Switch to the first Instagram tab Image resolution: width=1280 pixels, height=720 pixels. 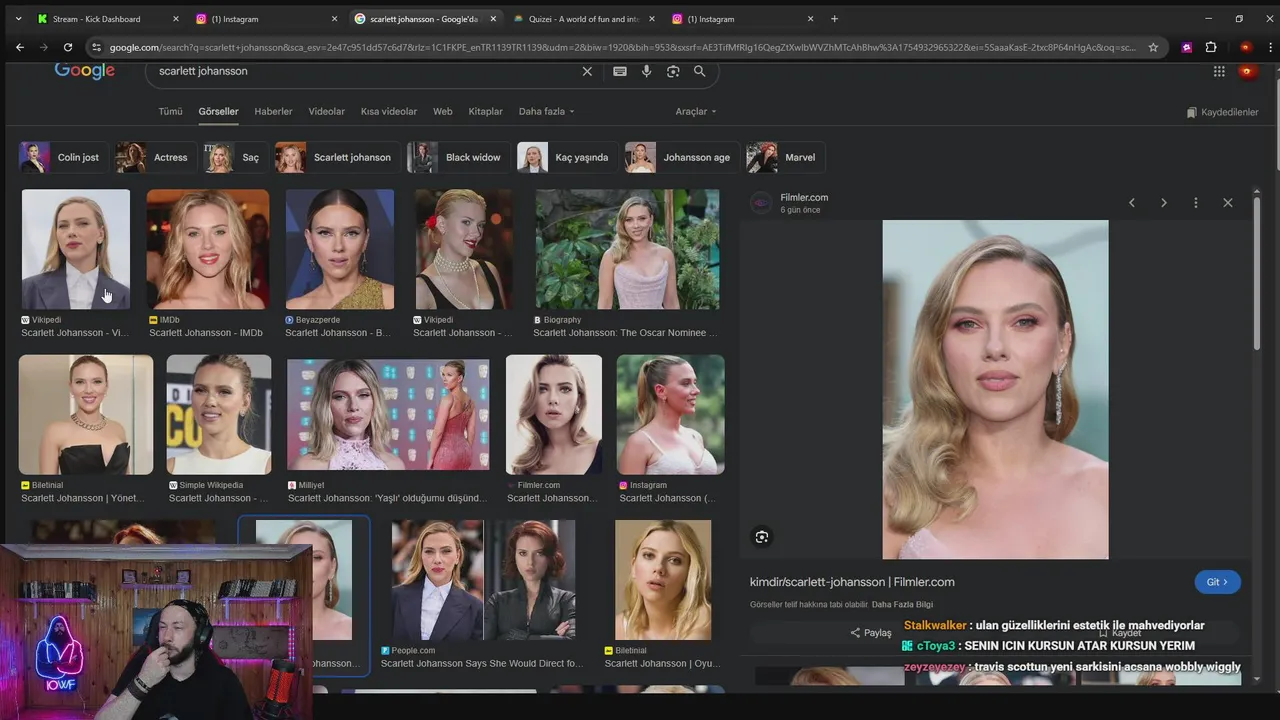(266, 19)
